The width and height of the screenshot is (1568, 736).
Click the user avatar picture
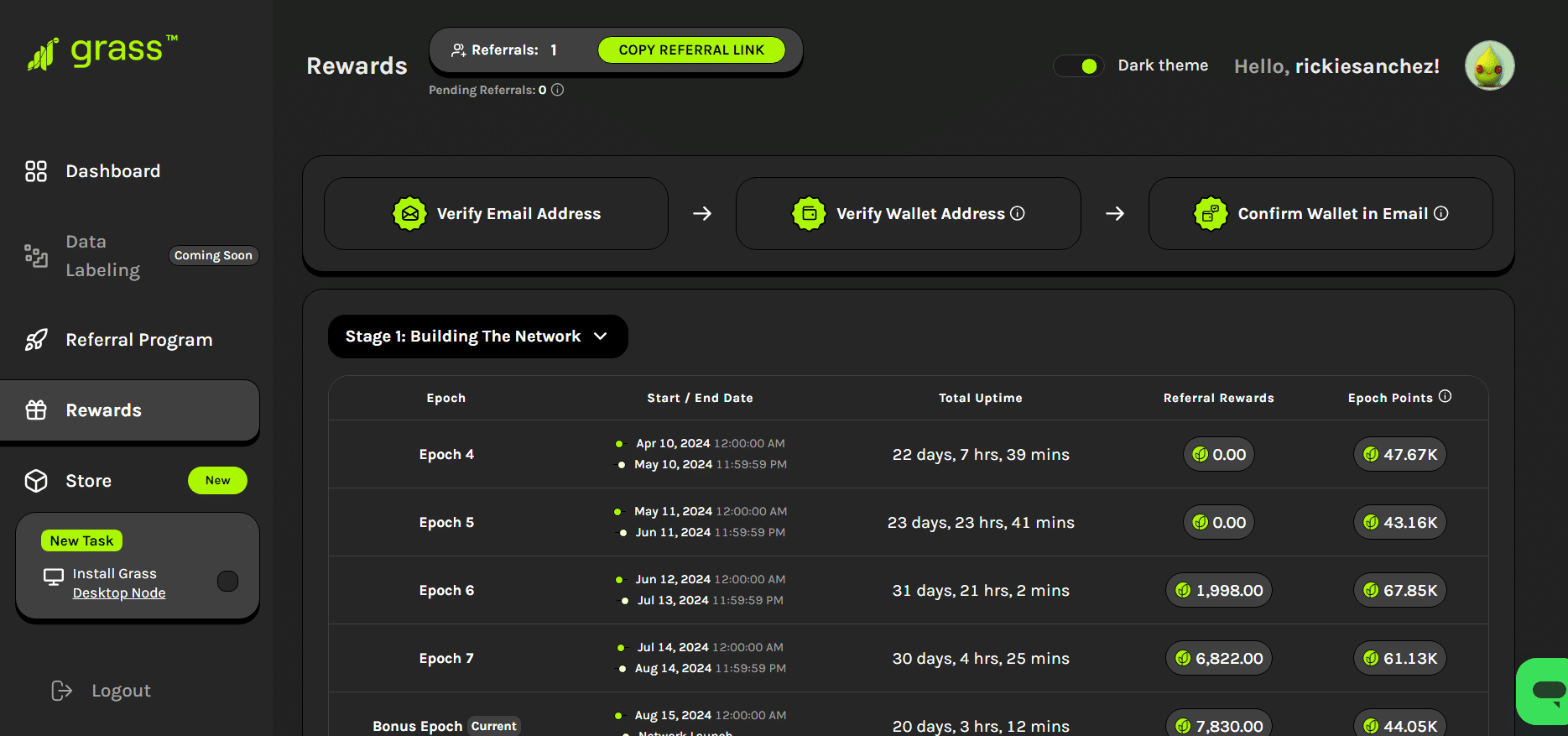point(1489,65)
